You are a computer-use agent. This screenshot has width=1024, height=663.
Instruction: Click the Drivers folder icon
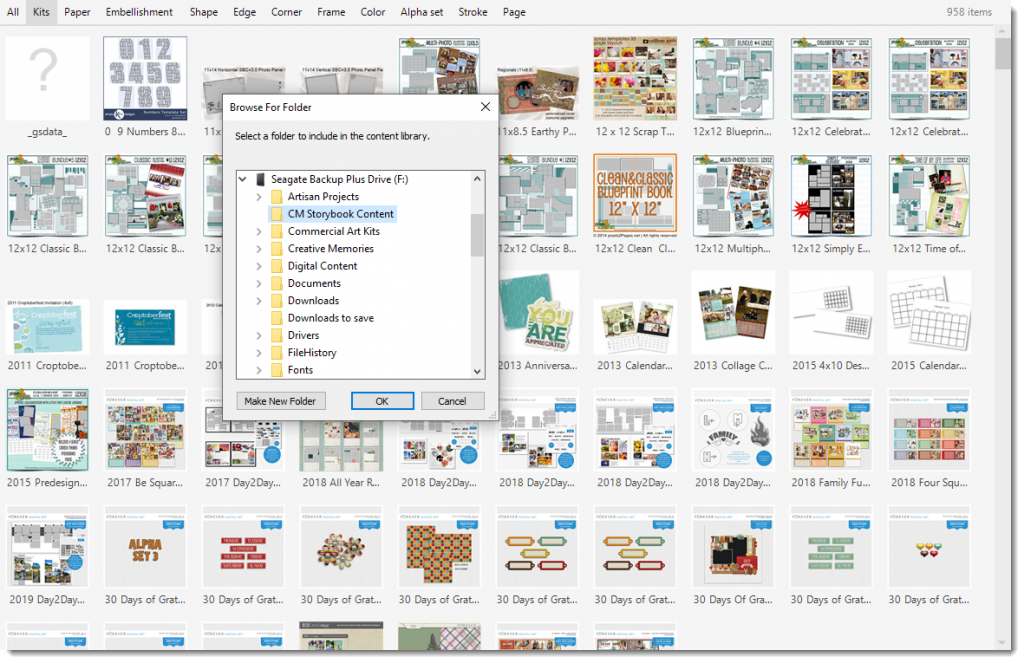(x=277, y=335)
